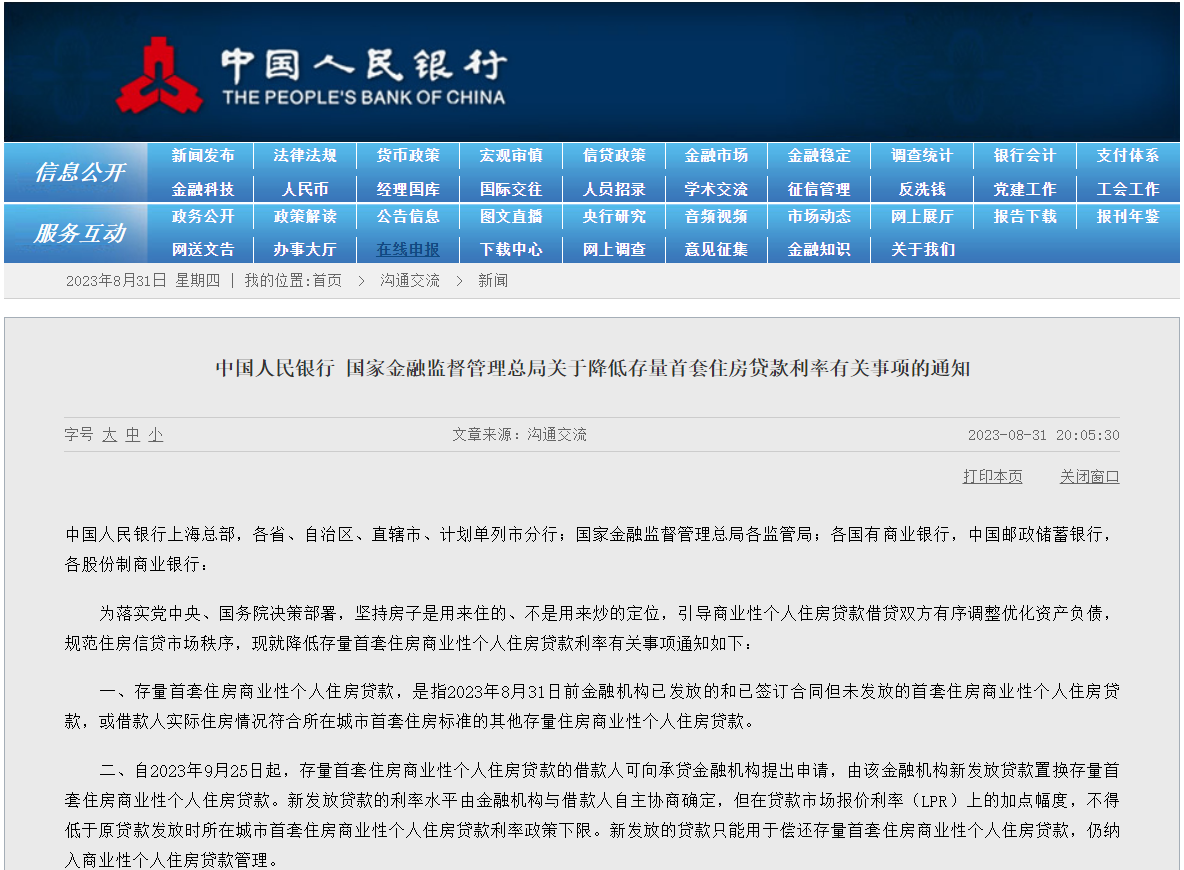Go to 报告下载 section
1184x870 pixels.
(1025, 217)
